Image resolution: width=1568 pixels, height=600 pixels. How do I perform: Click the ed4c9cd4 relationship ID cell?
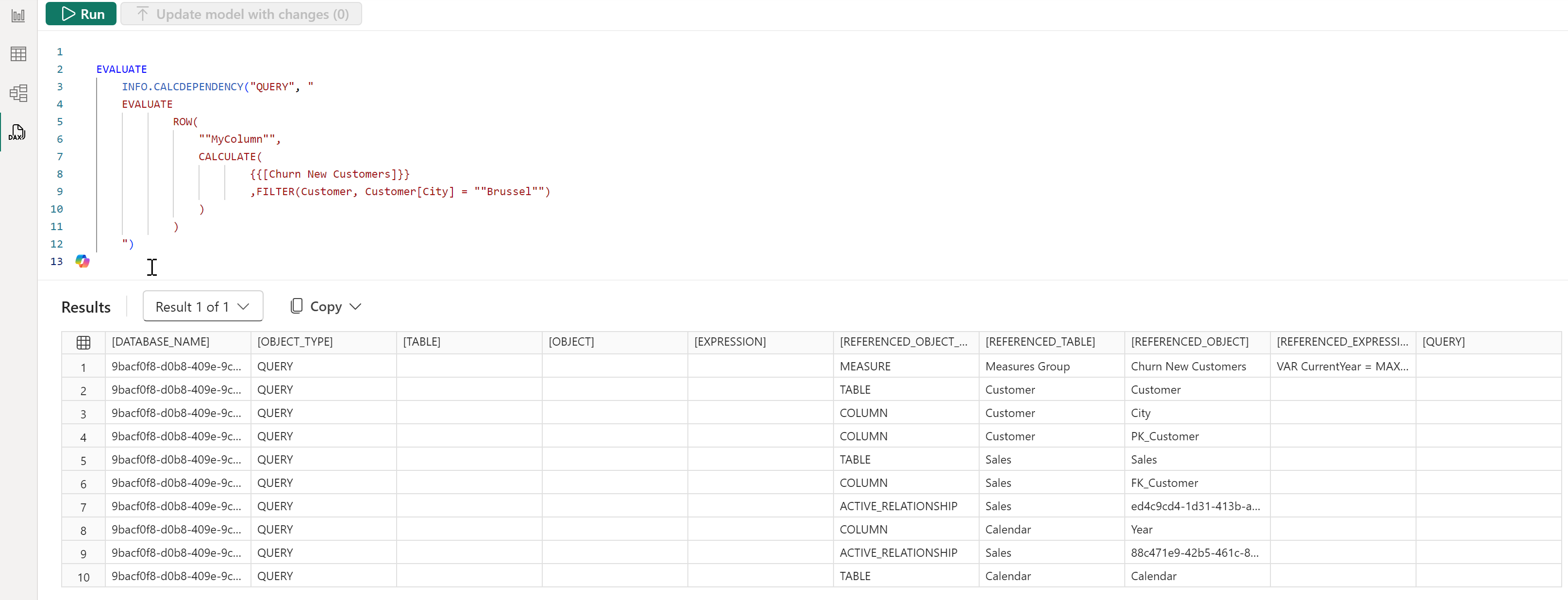coord(1197,506)
